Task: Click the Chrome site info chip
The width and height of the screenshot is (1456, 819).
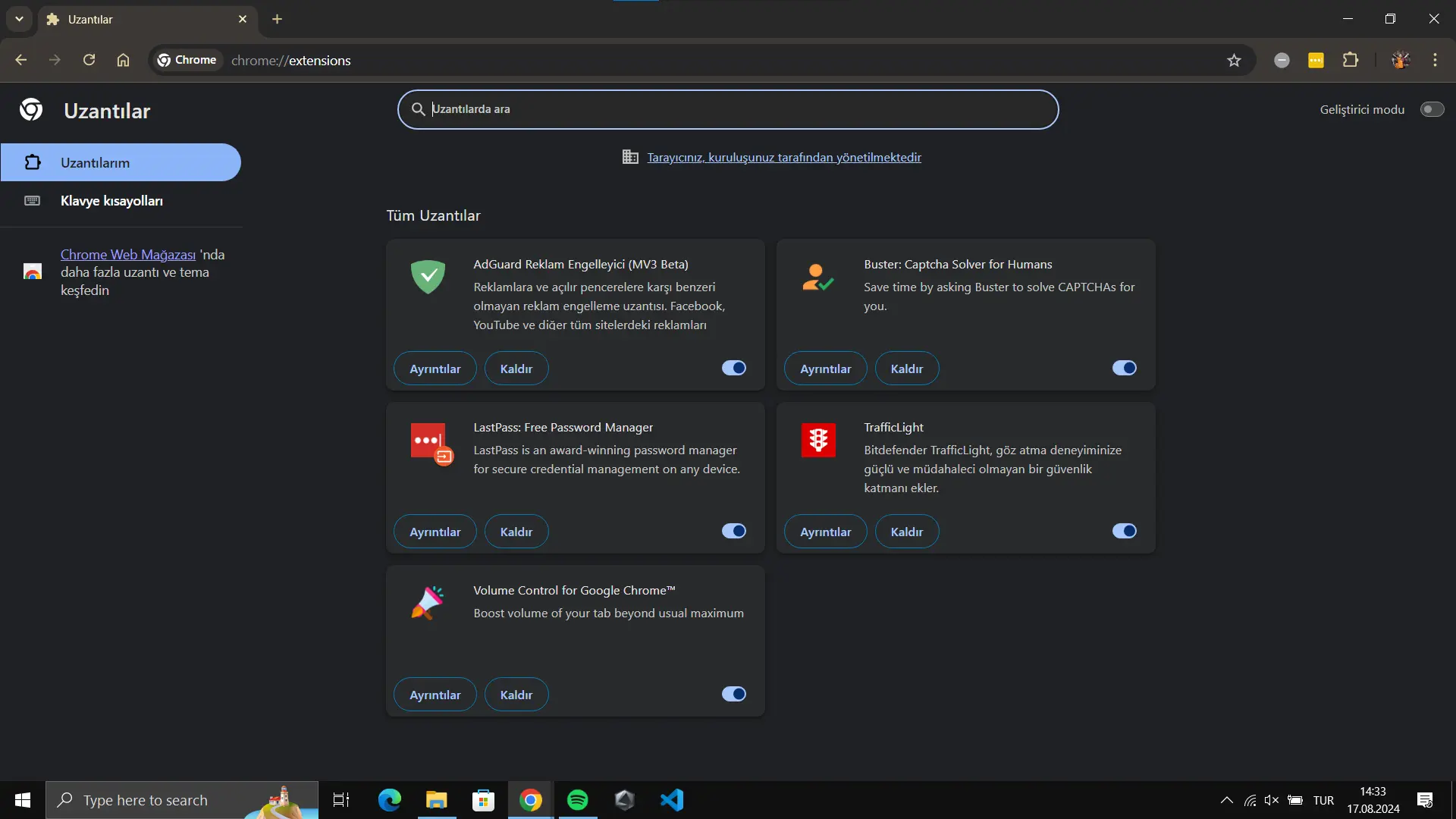Action: pyautogui.click(x=187, y=60)
